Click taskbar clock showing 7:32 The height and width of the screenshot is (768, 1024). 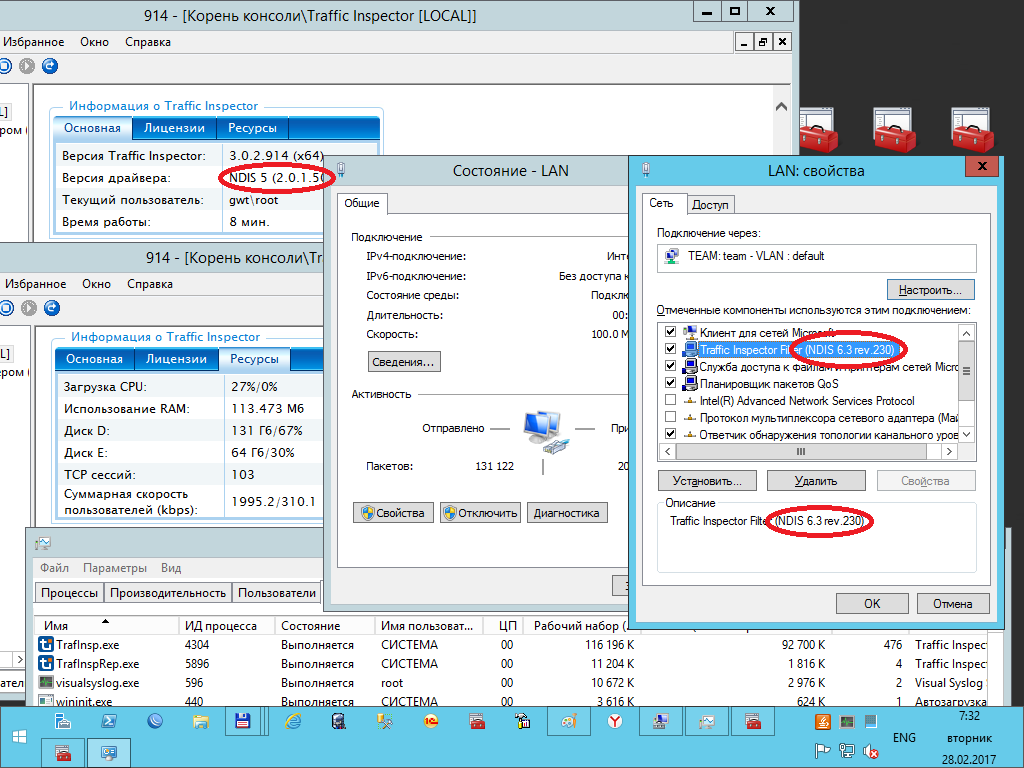pyautogui.click(x=969, y=716)
